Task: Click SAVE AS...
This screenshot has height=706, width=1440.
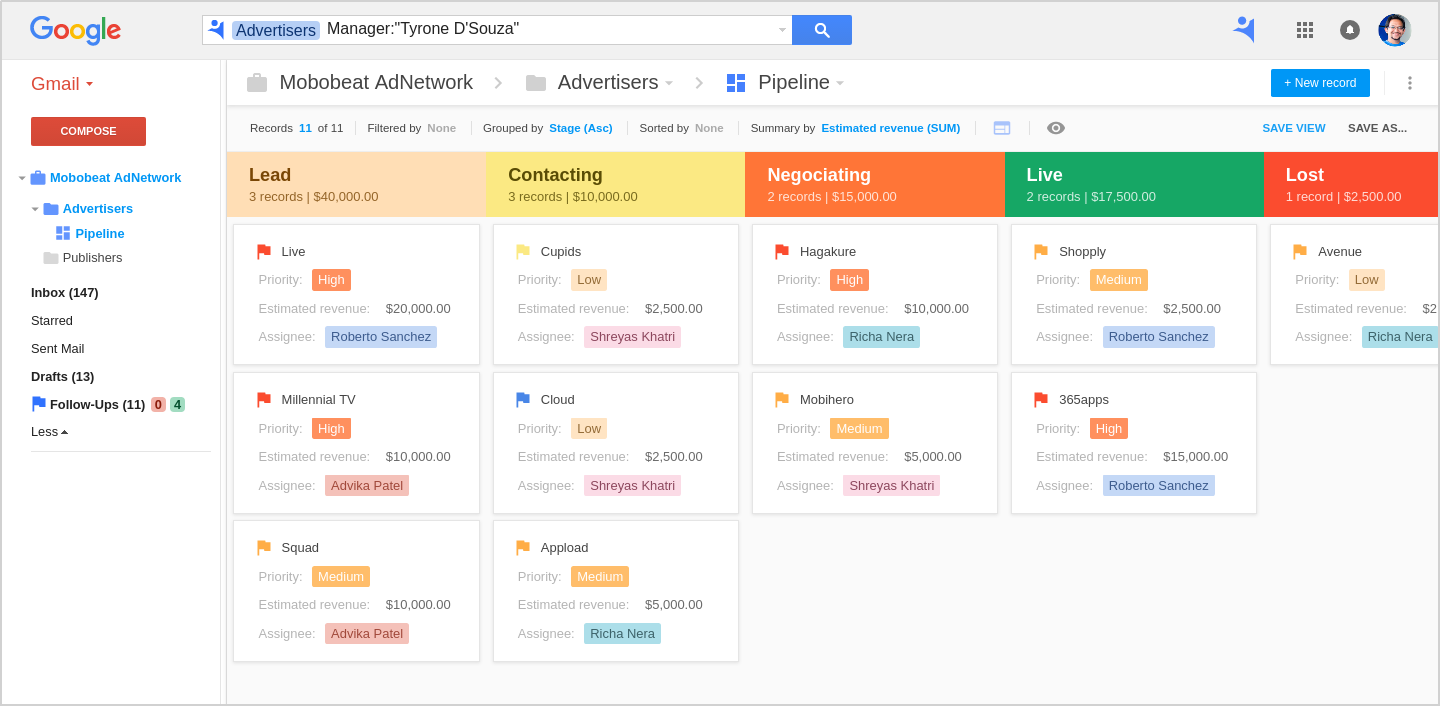Action: [1377, 128]
